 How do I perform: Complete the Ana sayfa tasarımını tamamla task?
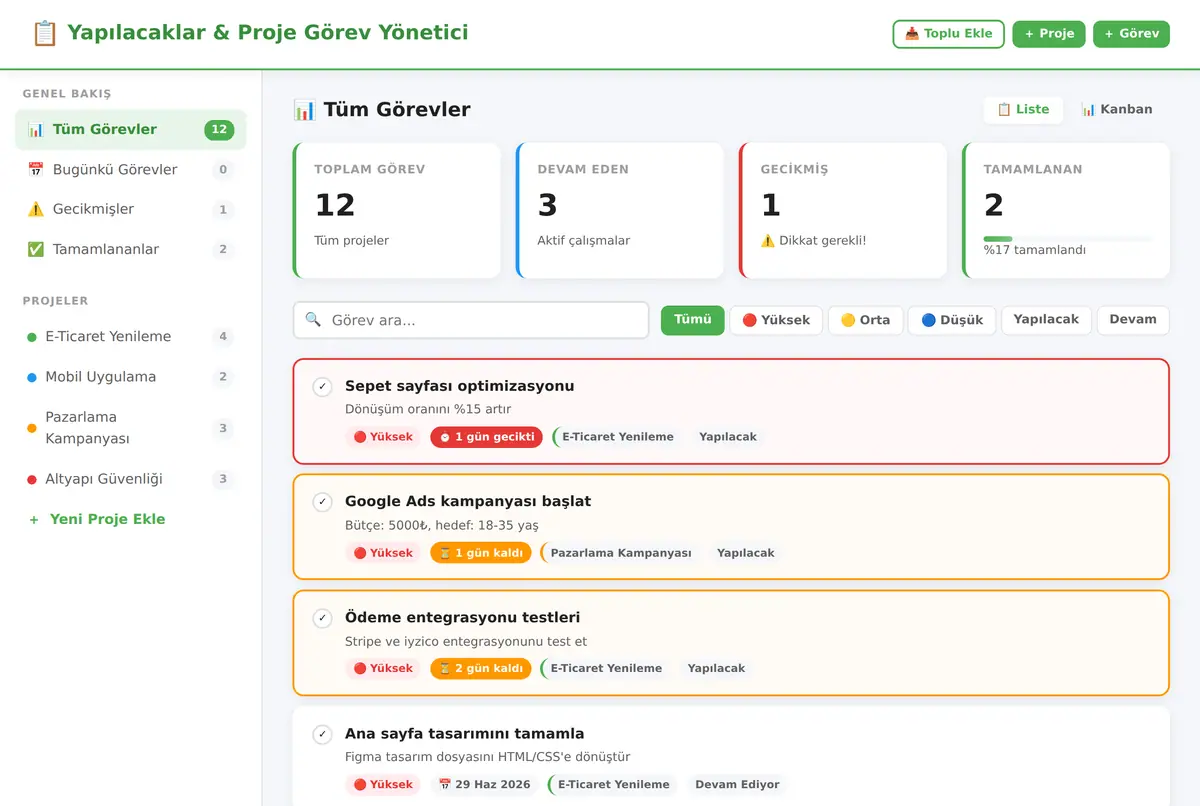[322, 735]
